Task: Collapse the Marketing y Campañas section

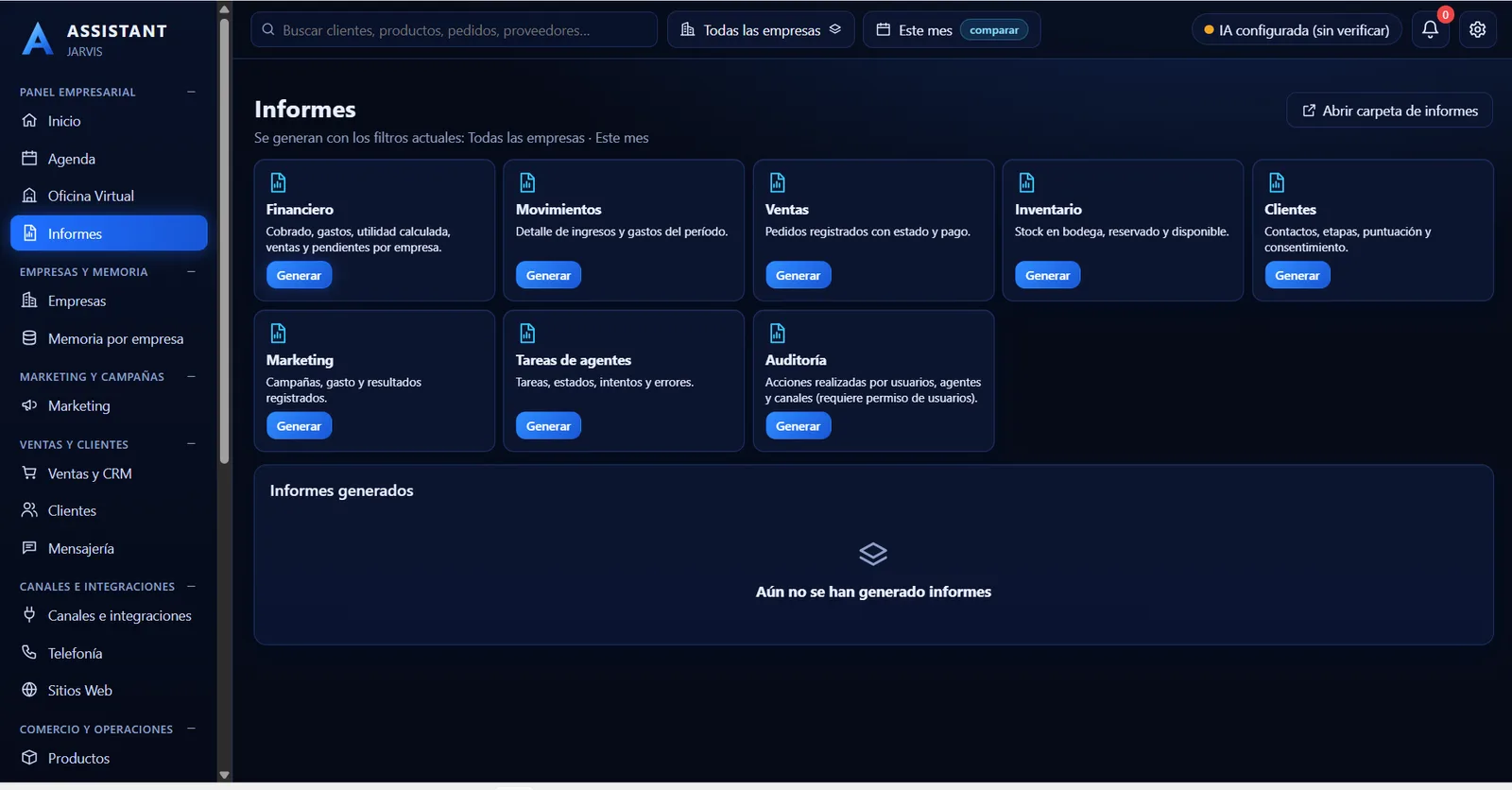Action: (191, 376)
